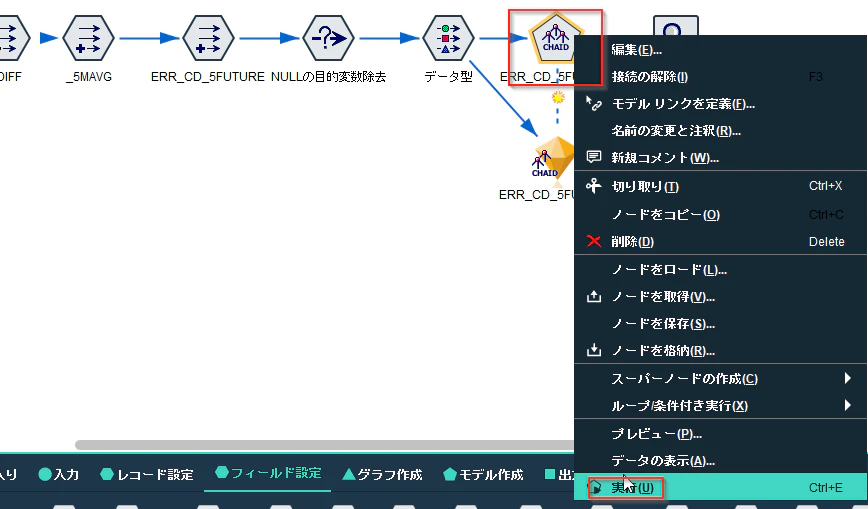Choose データの表示(A)... menu entry

[721, 460]
